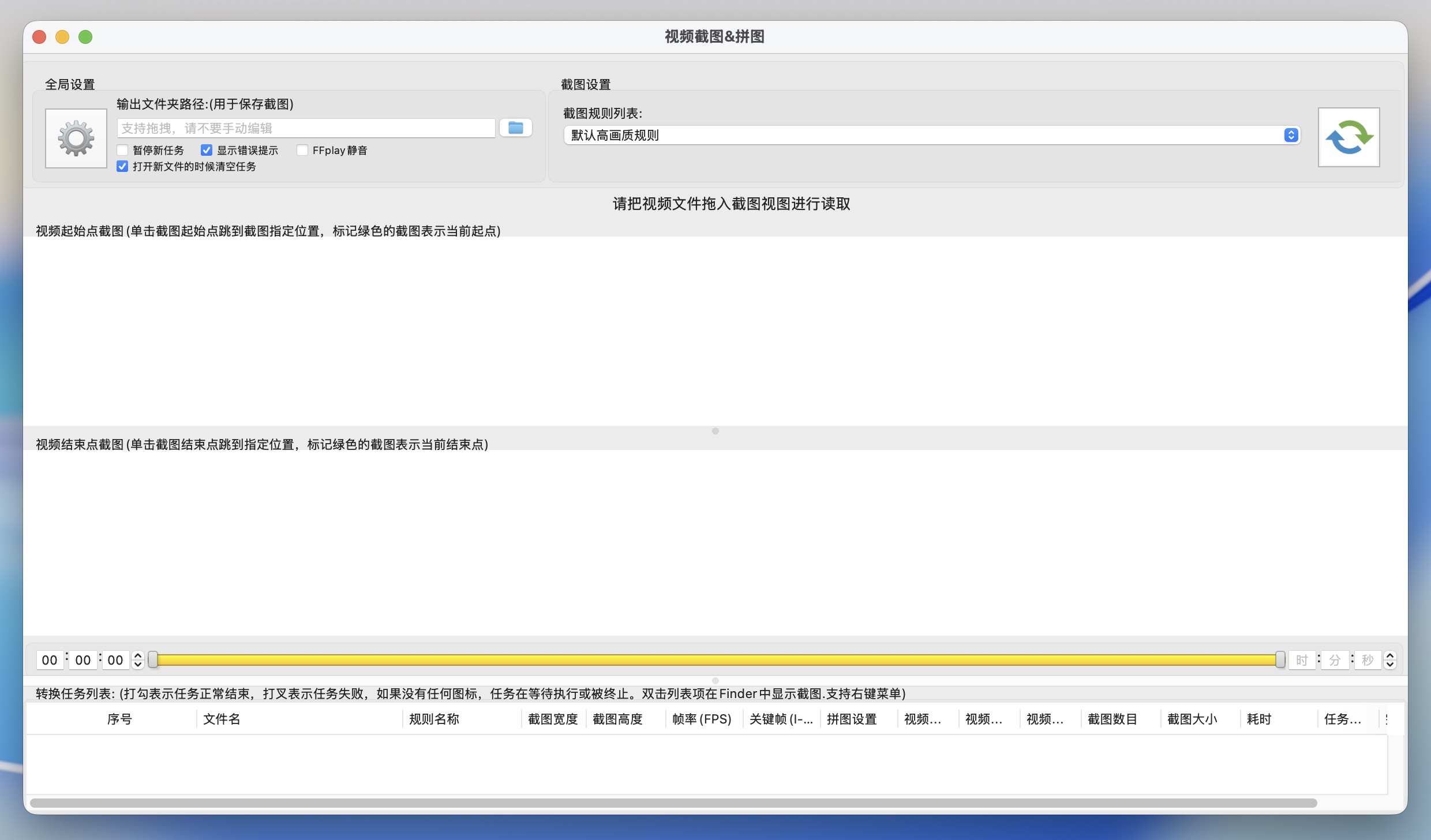Click the green-blue refresh arrows icon

pos(1348,137)
